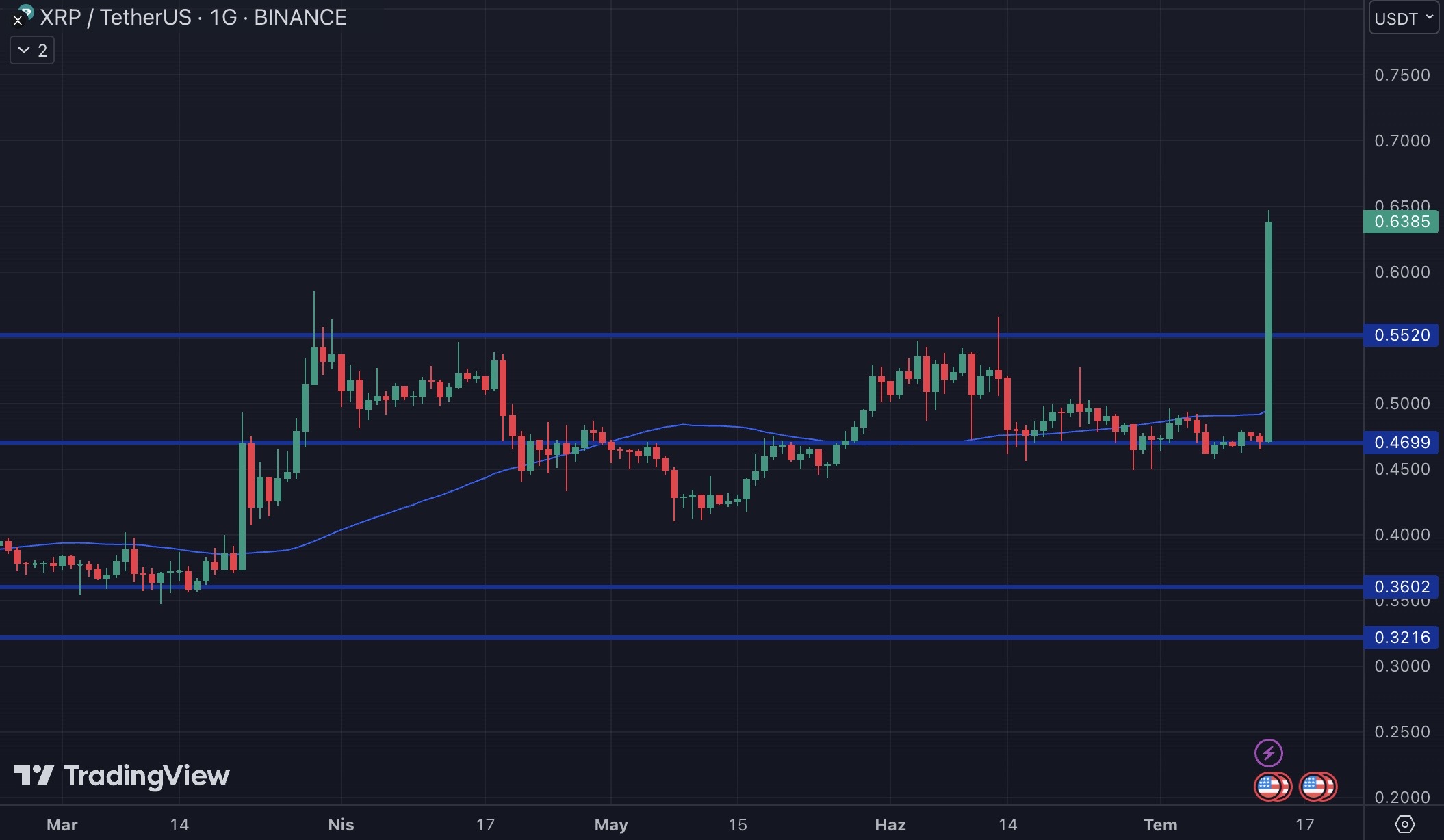
Task: Click the XRP symbol logo icon
Action: tap(23, 15)
